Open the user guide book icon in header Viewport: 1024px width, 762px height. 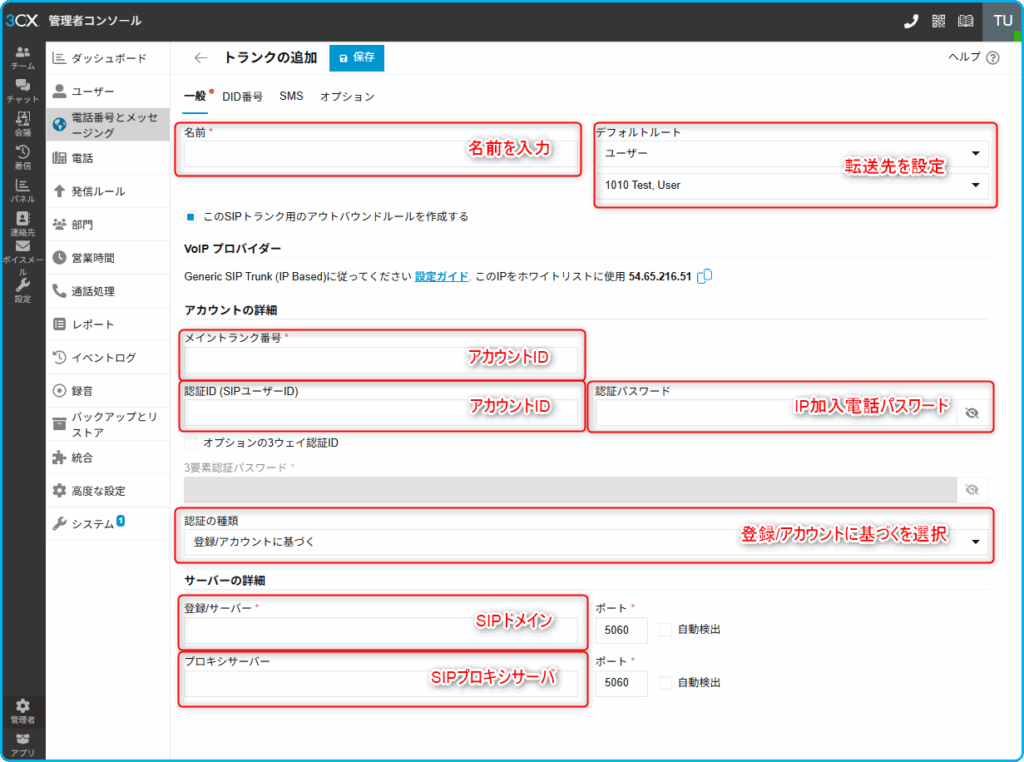pyautogui.click(x=965, y=21)
